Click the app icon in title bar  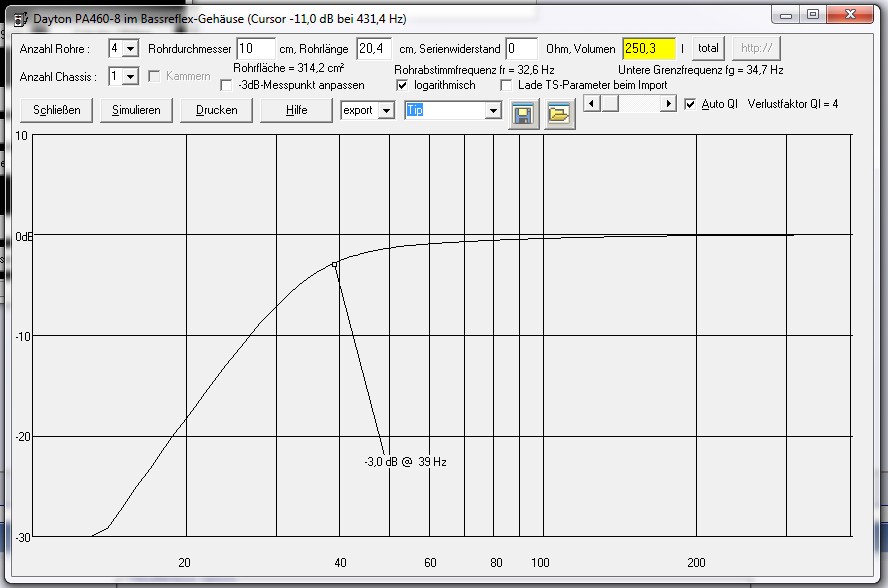point(21,19)
